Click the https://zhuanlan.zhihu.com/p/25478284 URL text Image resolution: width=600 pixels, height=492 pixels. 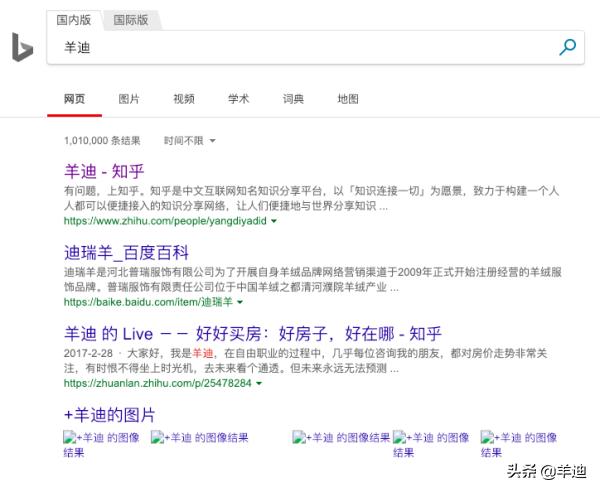tap(158, 383)
